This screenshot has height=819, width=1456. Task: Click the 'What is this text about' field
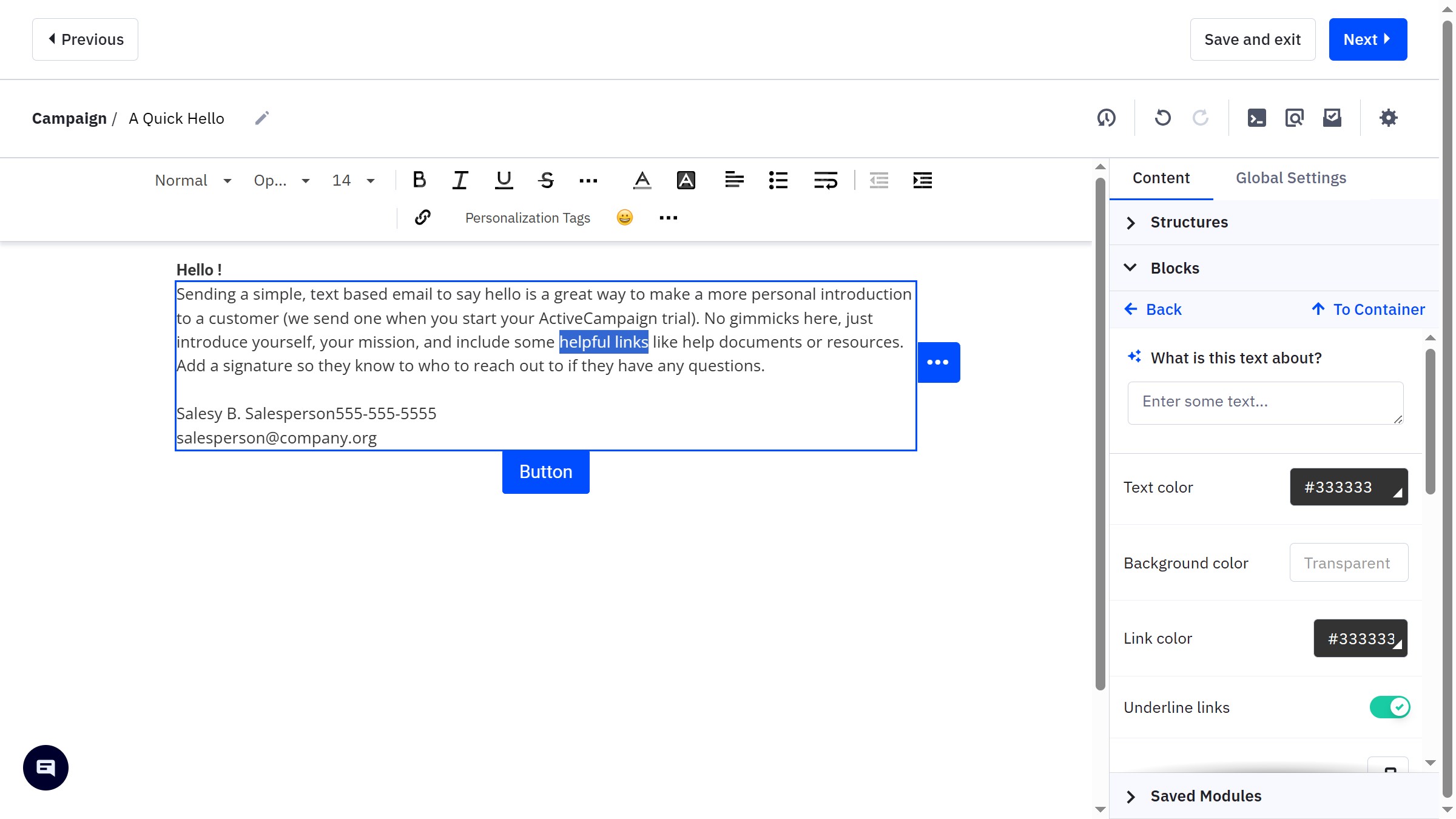pos(1265,402)
